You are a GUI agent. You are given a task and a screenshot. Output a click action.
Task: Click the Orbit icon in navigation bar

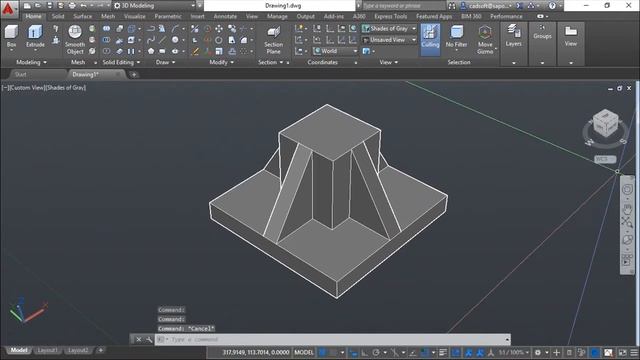point(627,240)
